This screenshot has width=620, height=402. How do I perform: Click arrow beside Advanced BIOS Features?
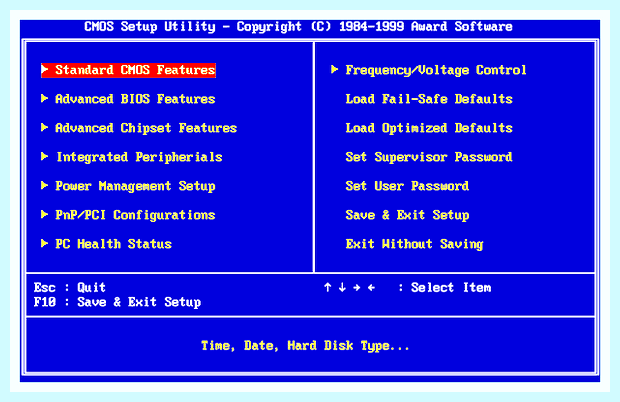coord(45,98)
